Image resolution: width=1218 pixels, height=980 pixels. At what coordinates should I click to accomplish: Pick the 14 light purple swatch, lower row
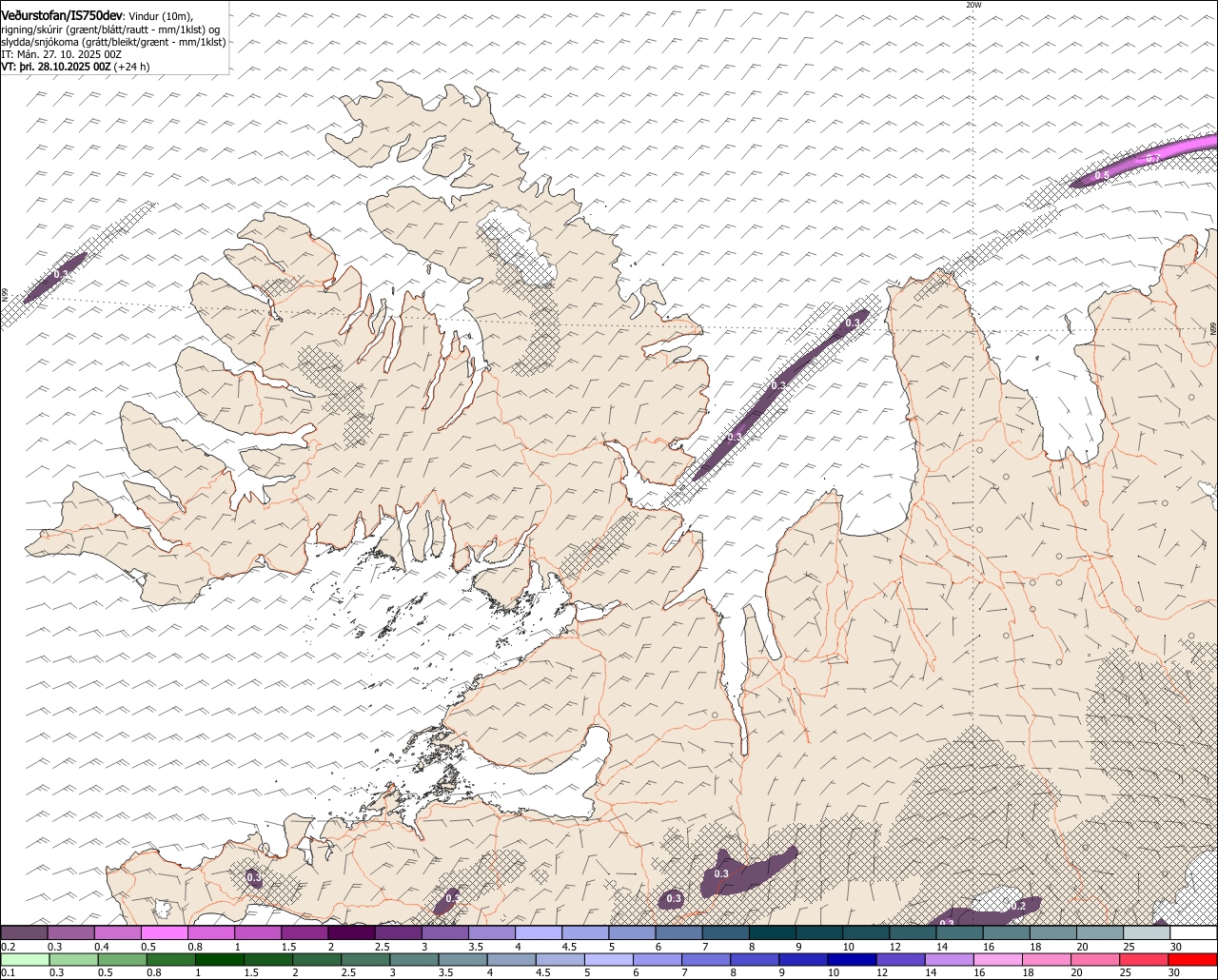pos(949,959)
